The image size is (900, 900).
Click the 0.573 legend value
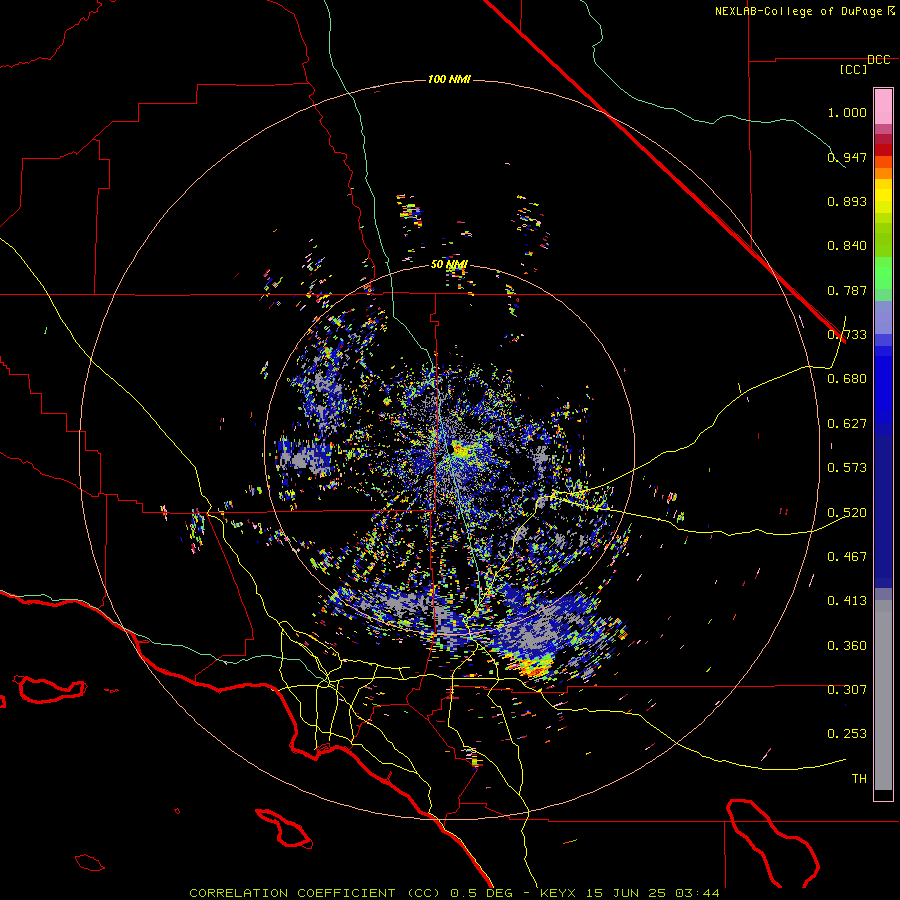click(x=847, y=468)
